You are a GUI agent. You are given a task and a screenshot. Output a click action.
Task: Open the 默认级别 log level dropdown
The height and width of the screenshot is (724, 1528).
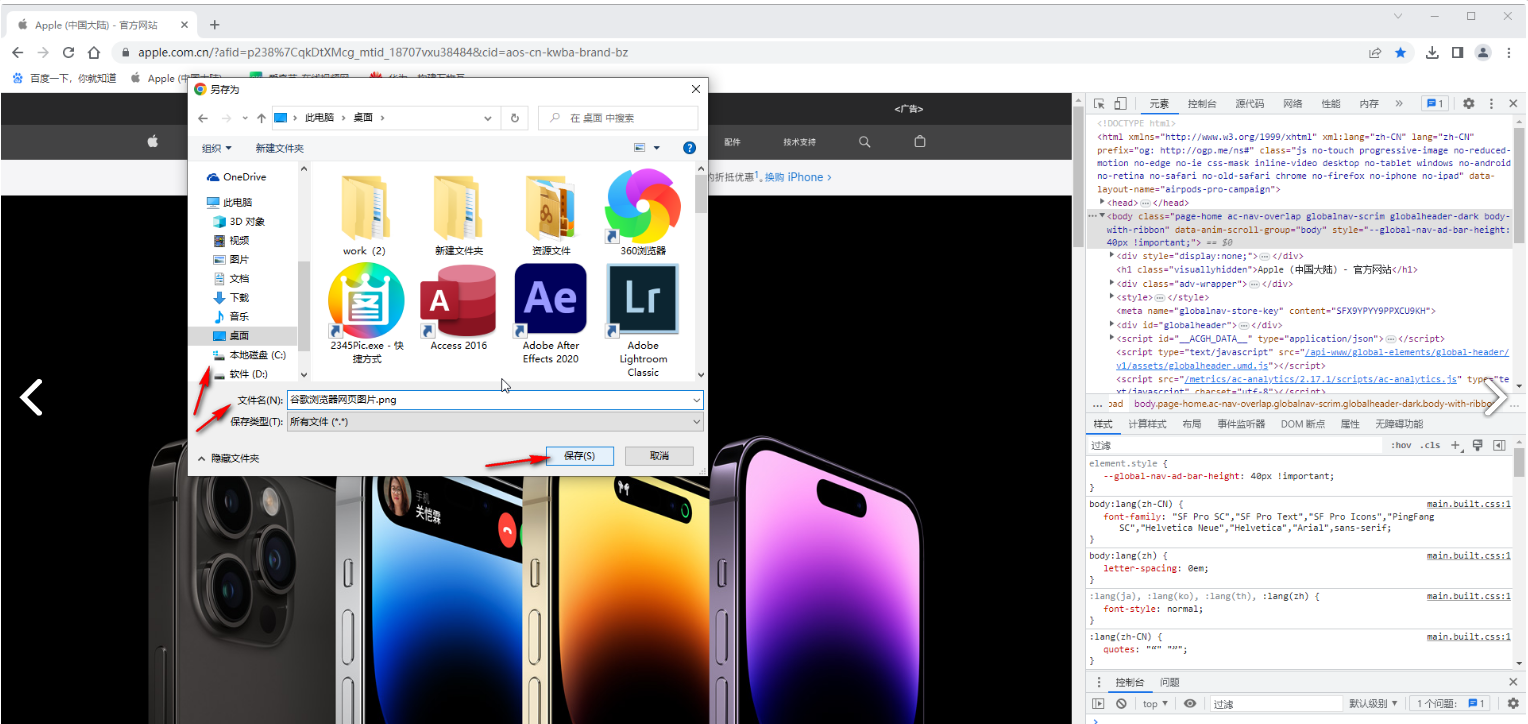pyautogui.click(x=1373, y=704)
